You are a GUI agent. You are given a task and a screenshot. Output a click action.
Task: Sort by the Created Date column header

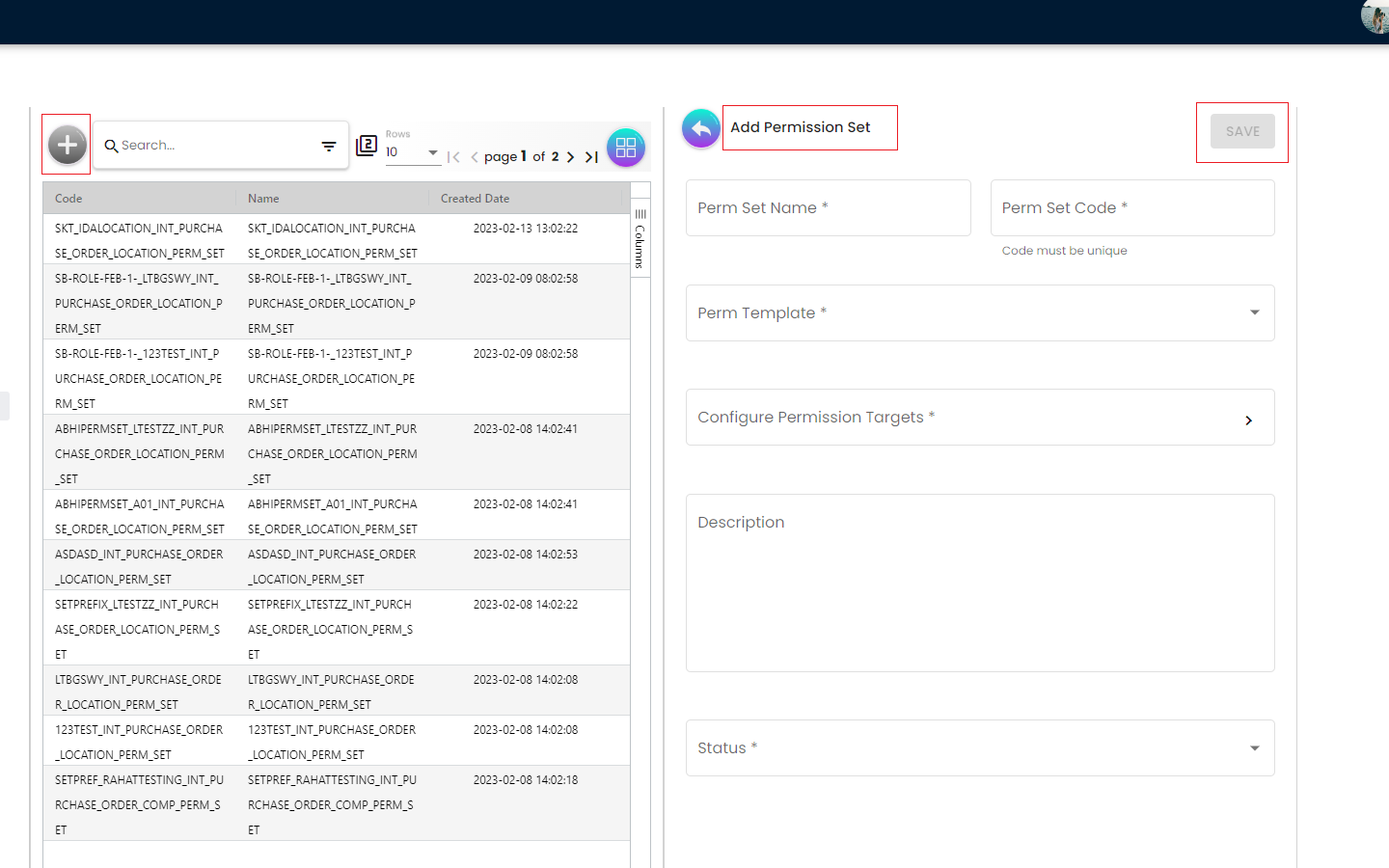click(476, 199)
